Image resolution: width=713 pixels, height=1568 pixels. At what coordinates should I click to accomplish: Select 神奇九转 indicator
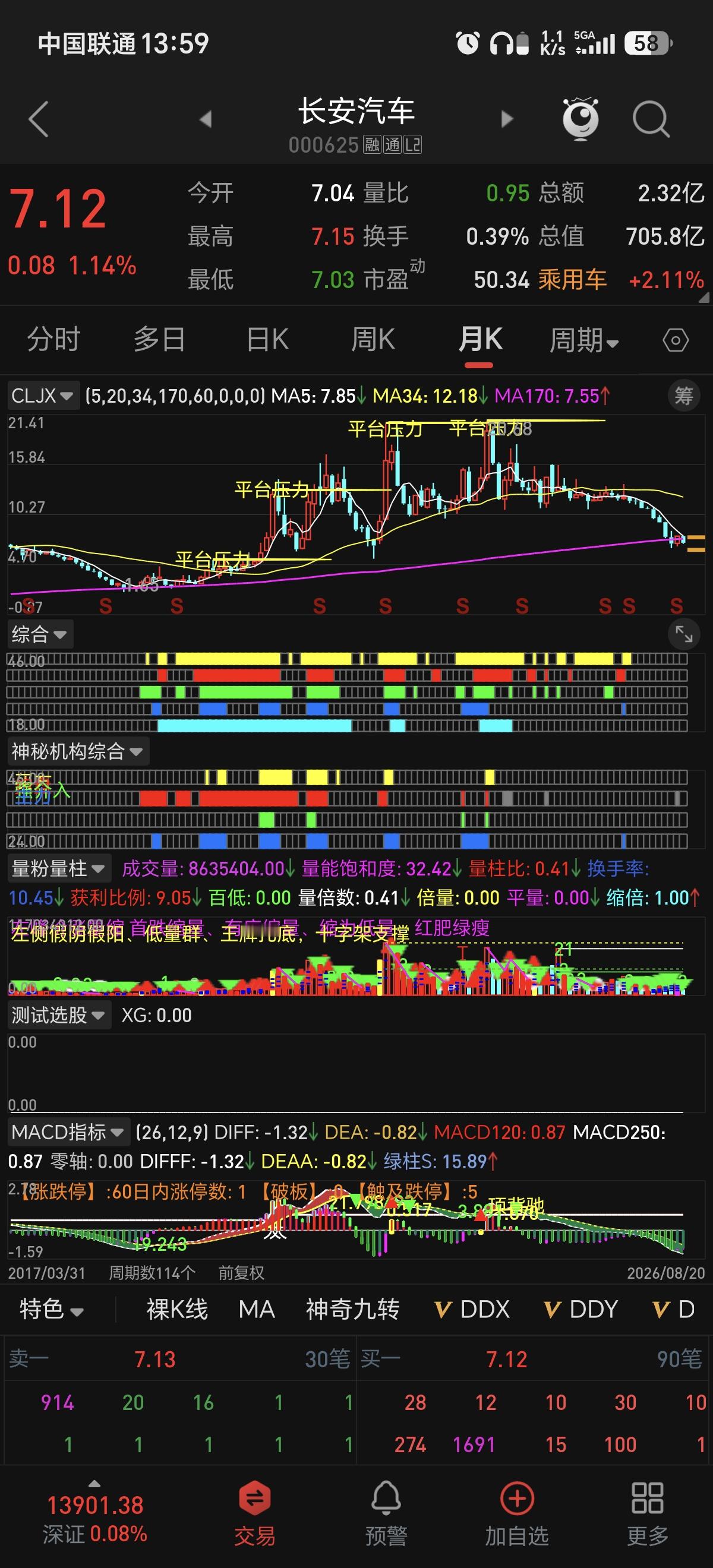(x=352, y=1308)
